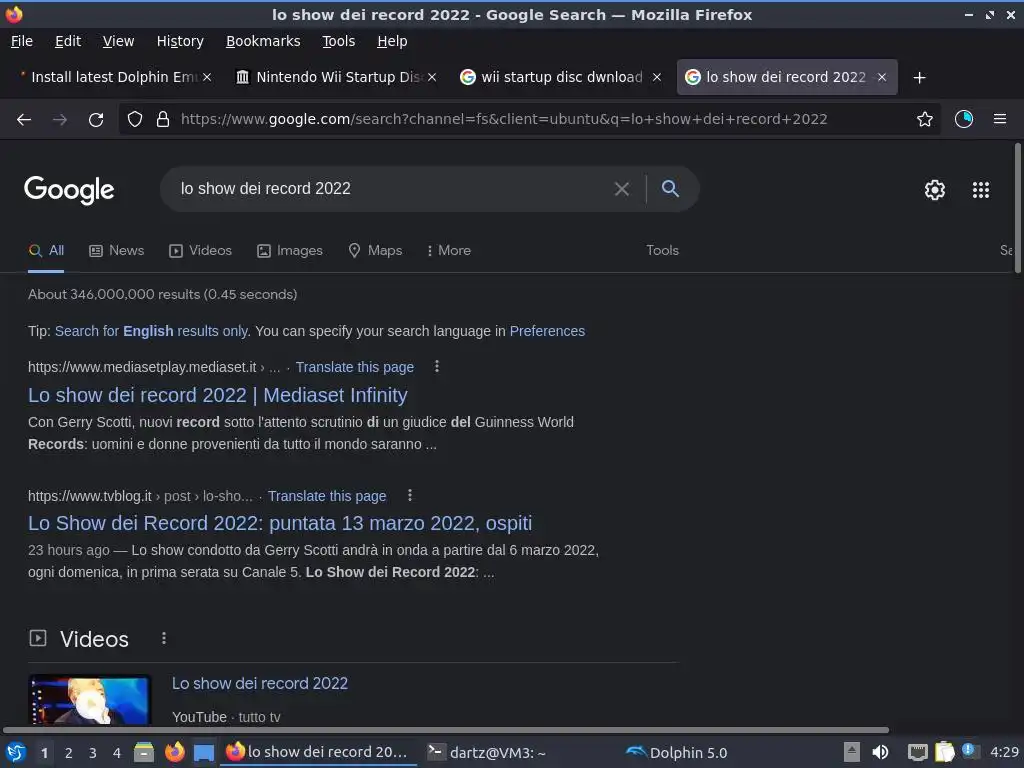Switch to workspace 4 in taskbar
This screenshot has height=768, width=1024.
[x=117, y=753]
